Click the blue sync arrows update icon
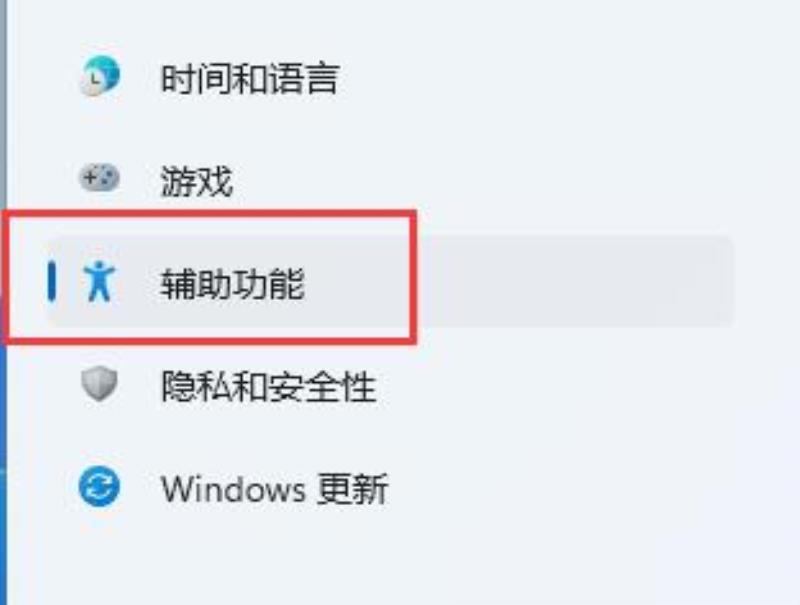This screenshot has width=800, height=605. pos(99,487)
